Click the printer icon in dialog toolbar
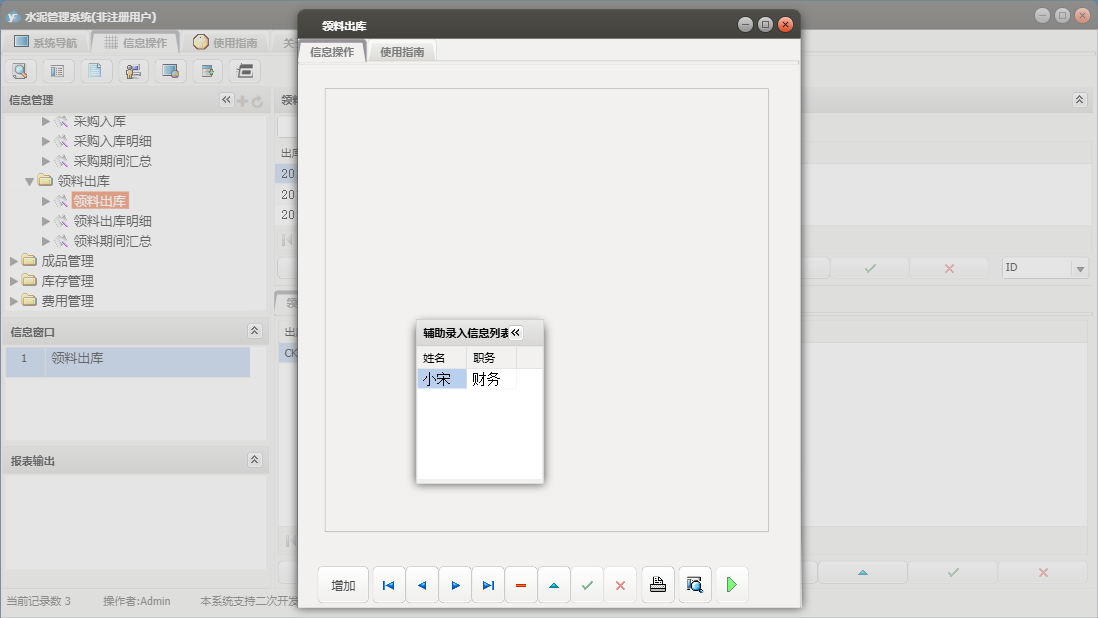The width and height of the screenshot is (1098, 618). (x=657, y=585)
